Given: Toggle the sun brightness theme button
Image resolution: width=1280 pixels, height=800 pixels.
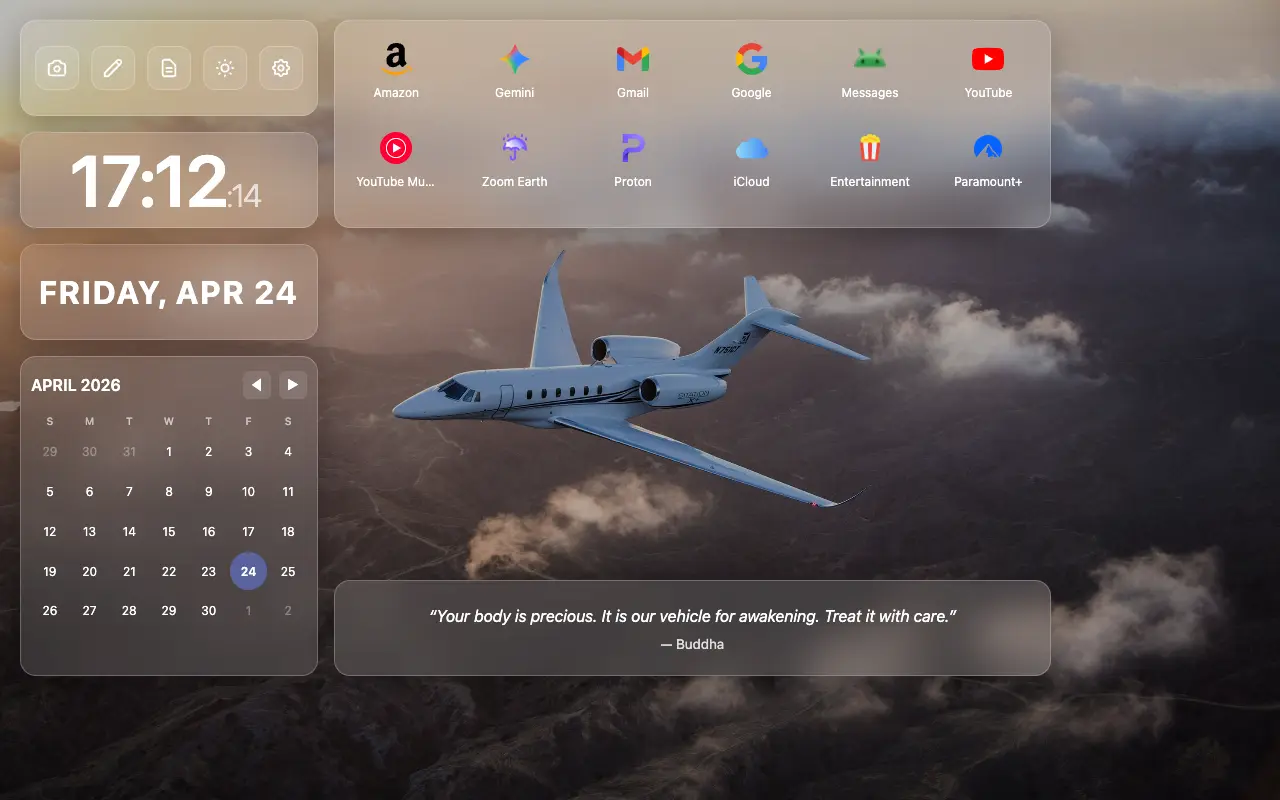Looking at the screenshot, I should [225, 68].
